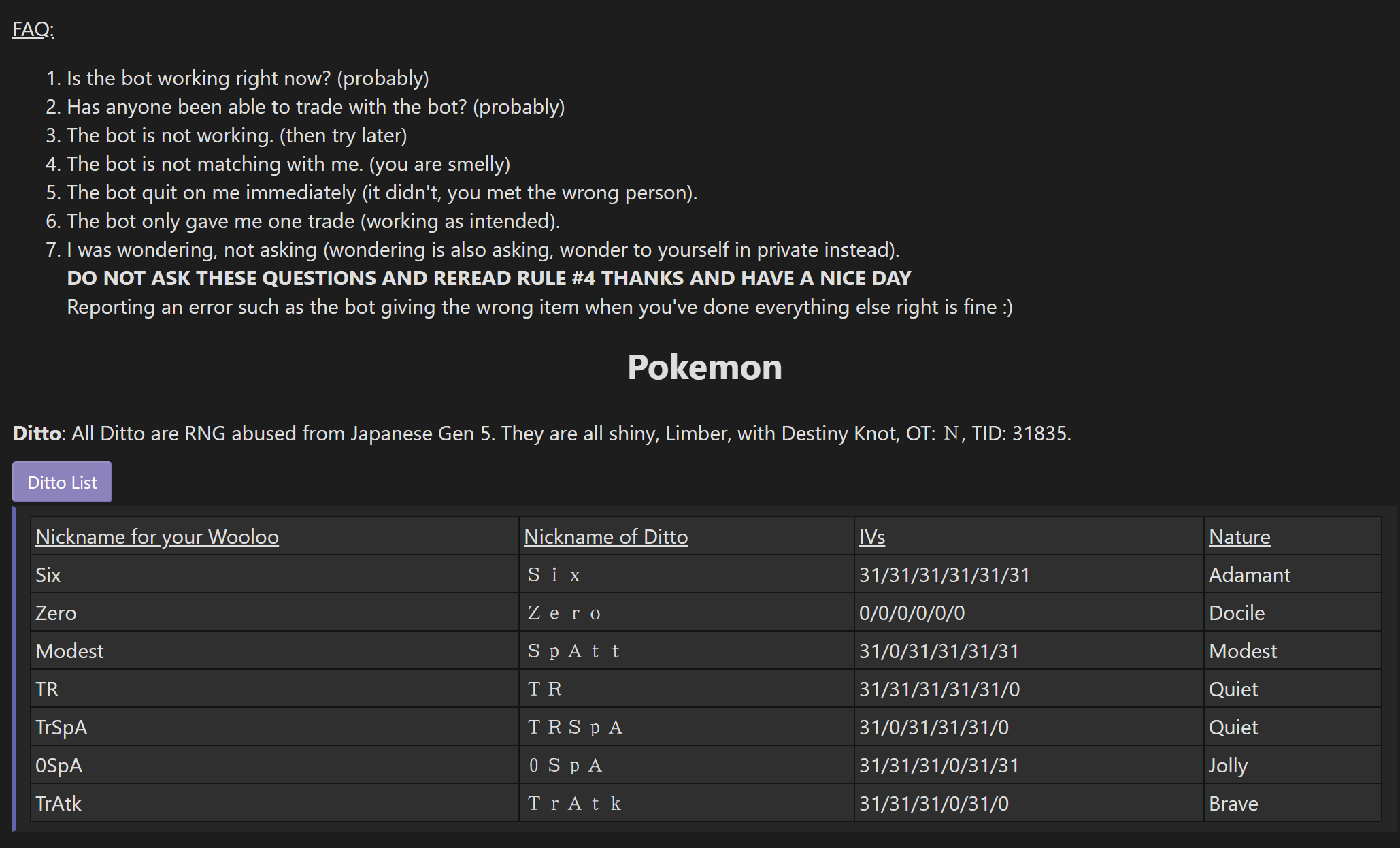Click IVs value 31/31/31/0/31/31
Image resolution: width=1400 pixels, height=848 pixels.
(x=939, y=766)
